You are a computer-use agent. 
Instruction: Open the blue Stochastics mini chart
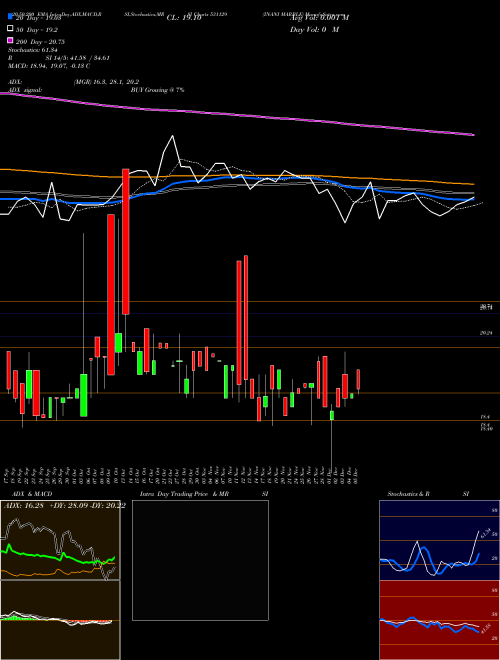439,540
